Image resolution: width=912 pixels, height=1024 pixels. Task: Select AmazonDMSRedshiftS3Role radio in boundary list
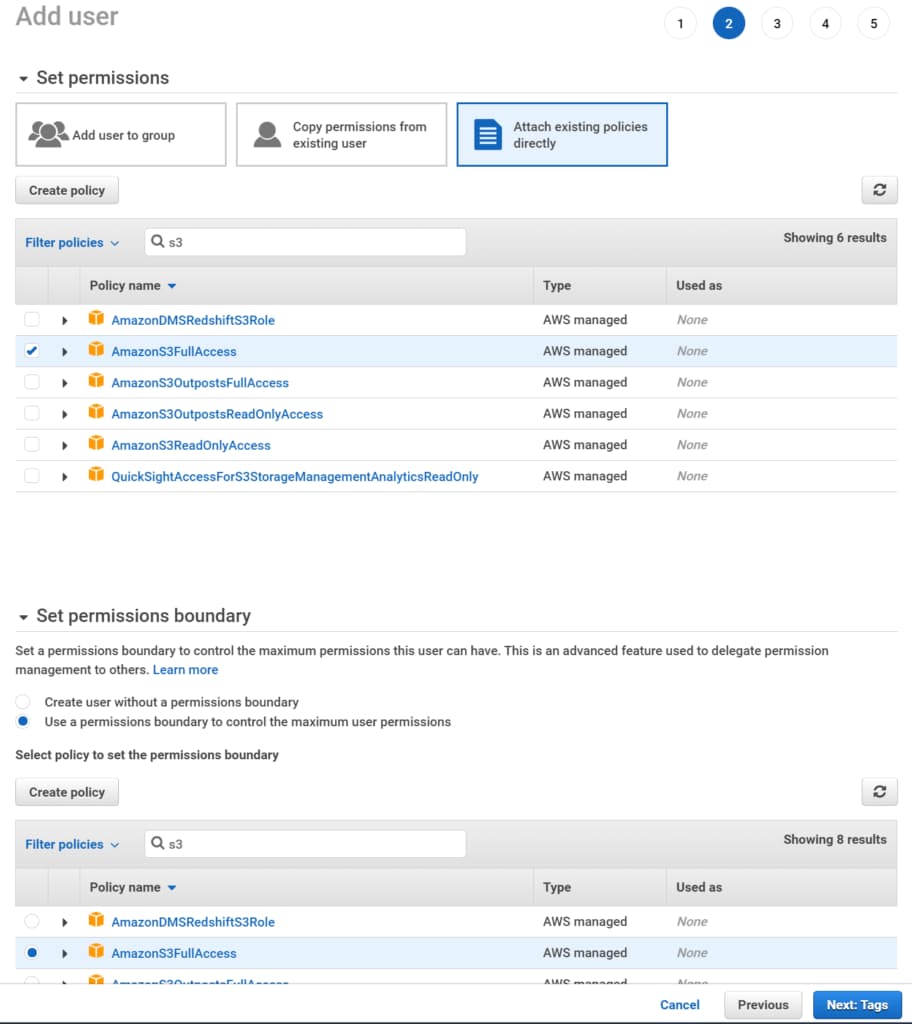tap(31, 921)
